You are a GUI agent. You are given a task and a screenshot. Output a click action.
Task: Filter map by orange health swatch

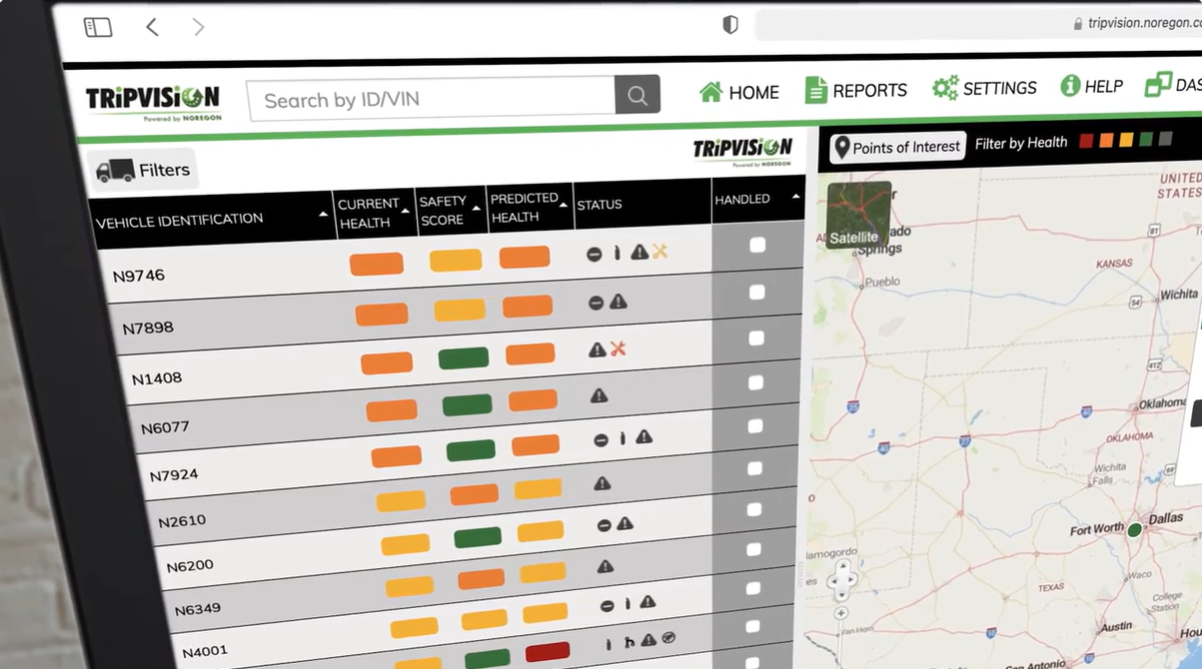pos(1106,141)
